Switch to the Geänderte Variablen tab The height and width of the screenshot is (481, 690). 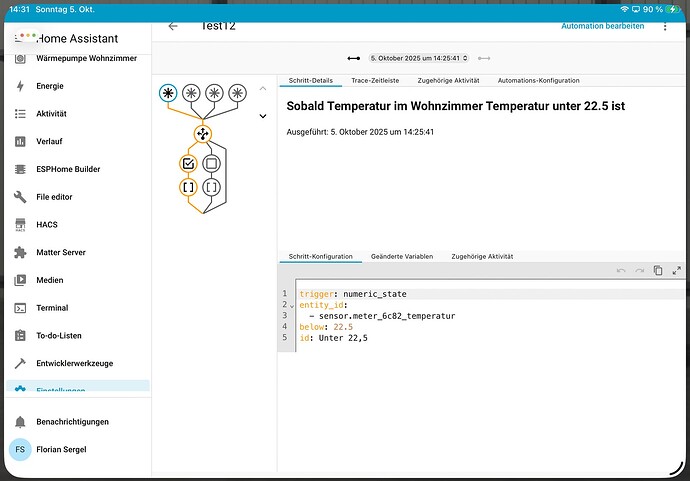click(x=401, y=257)
